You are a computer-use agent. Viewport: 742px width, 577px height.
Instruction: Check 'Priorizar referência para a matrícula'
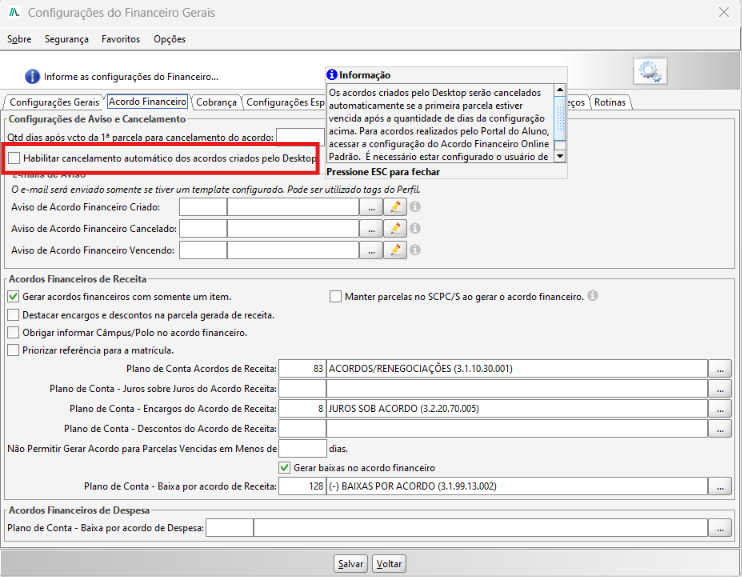pyautogui.click(x=13, y=350)
